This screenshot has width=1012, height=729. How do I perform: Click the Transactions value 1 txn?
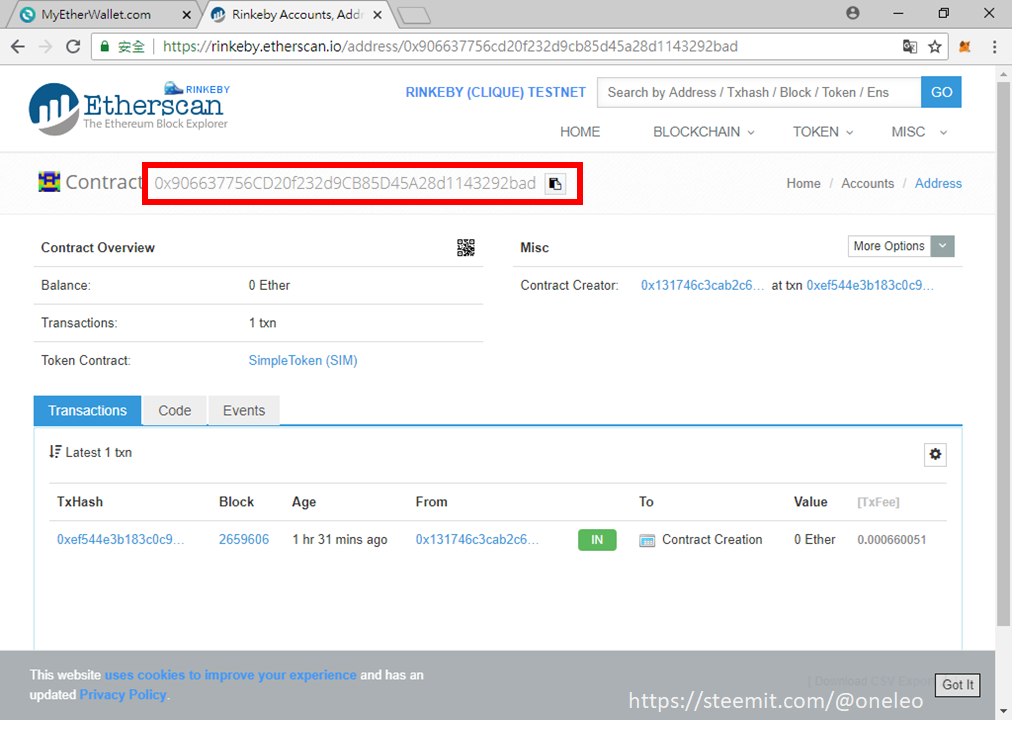coord(263,323)
